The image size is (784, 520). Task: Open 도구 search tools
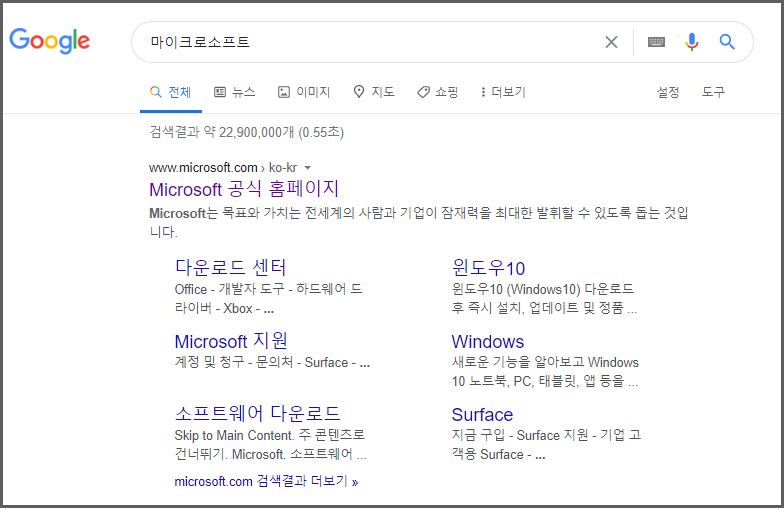713,92
